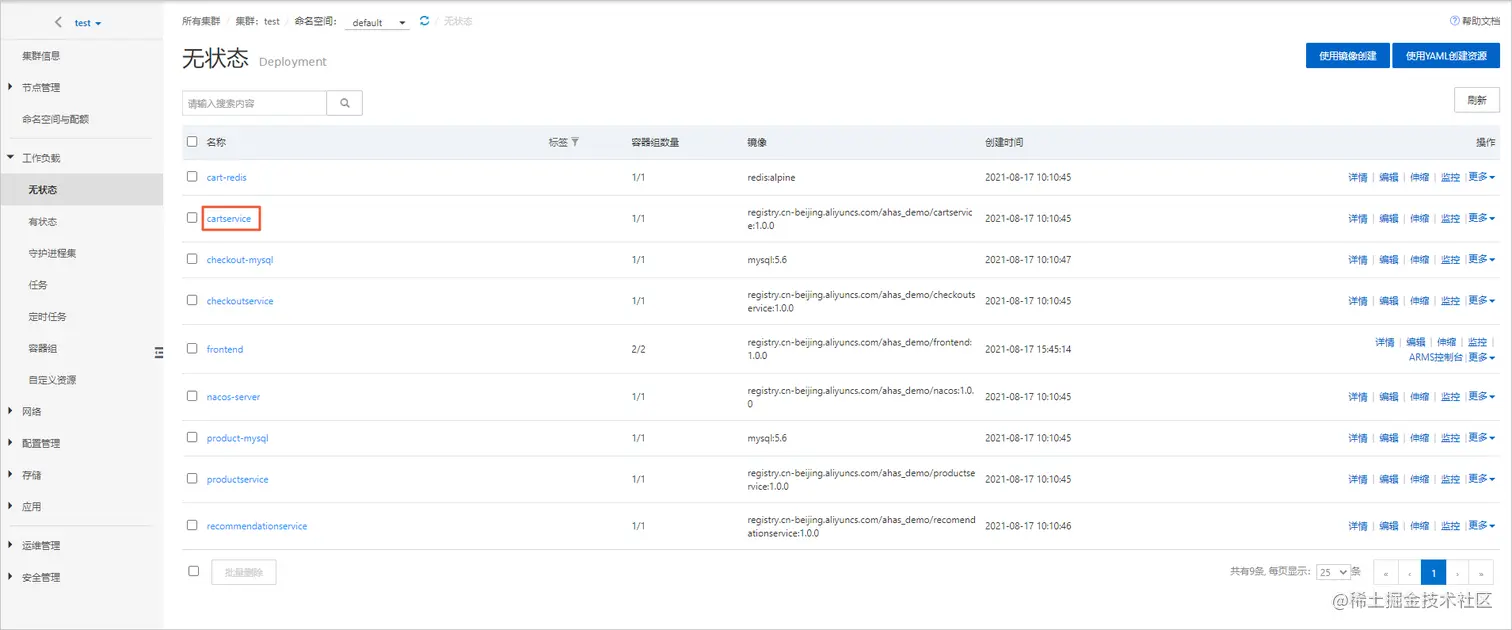Screen dimensions: 1512x630
Task: Open the label filter funnel icon
Action: (575, 142)
